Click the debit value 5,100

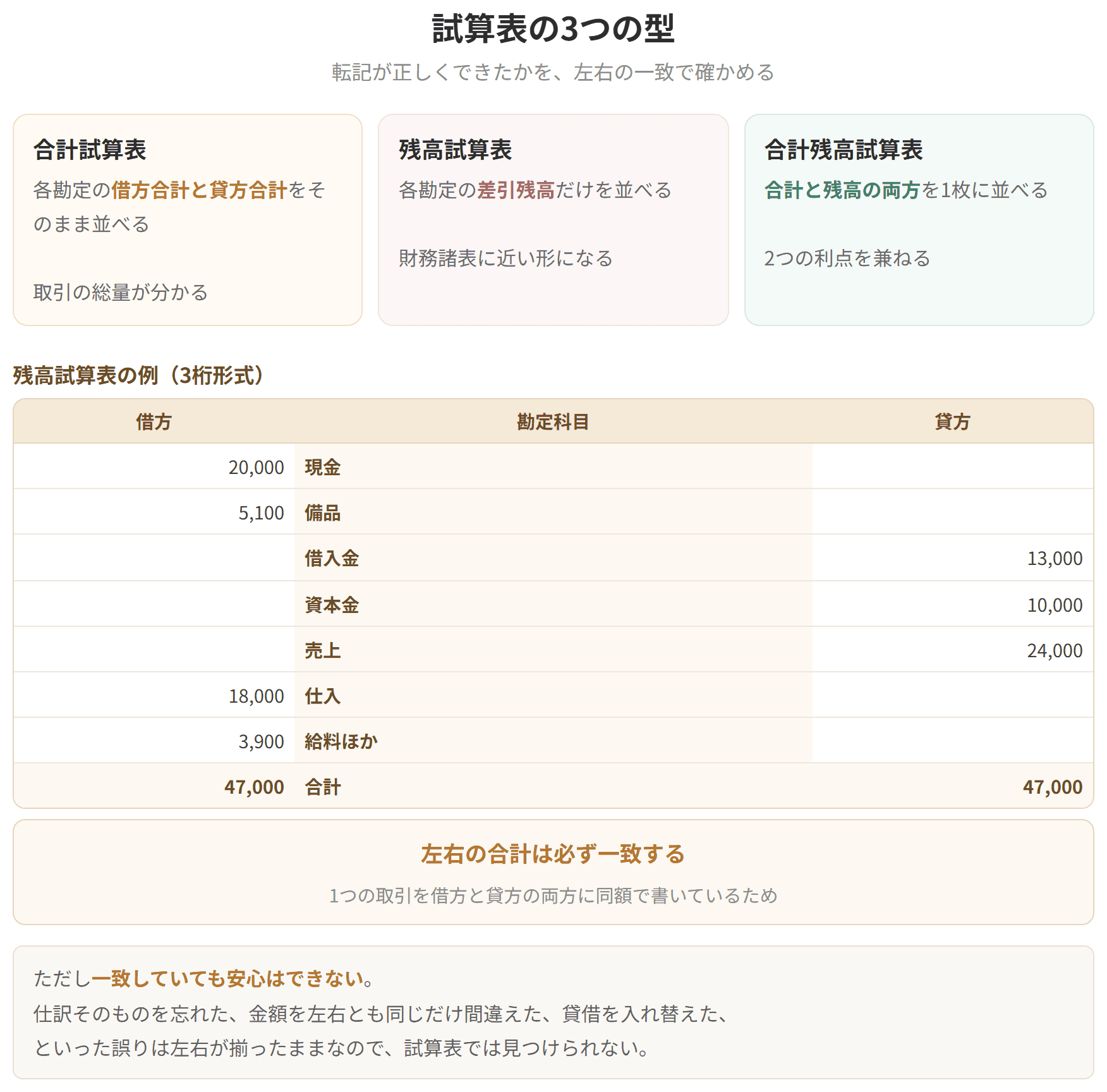tap(262, 513)
